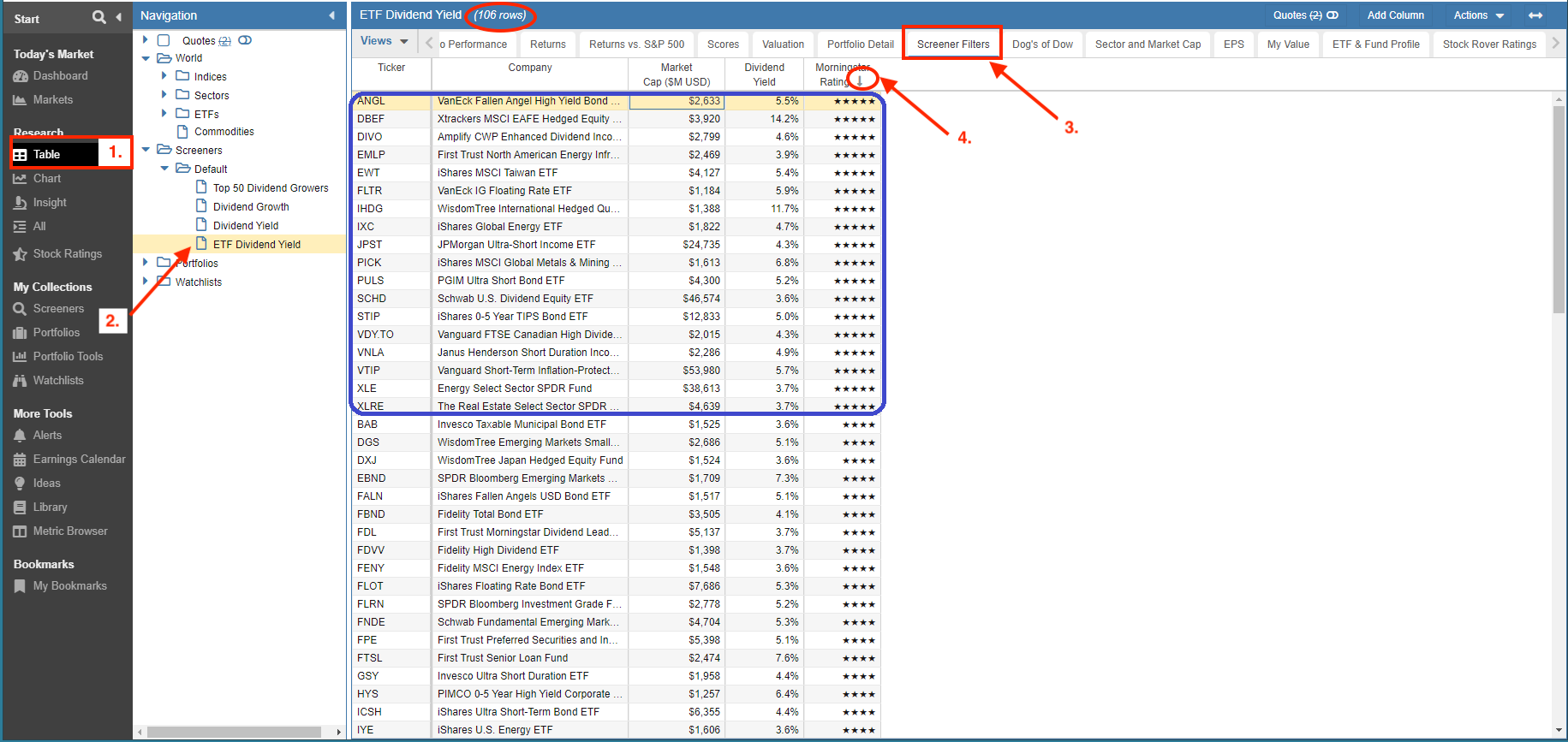Open the Screener Filters tab
This screenshot has width=1568, height=742.
[x=953, y=45]
